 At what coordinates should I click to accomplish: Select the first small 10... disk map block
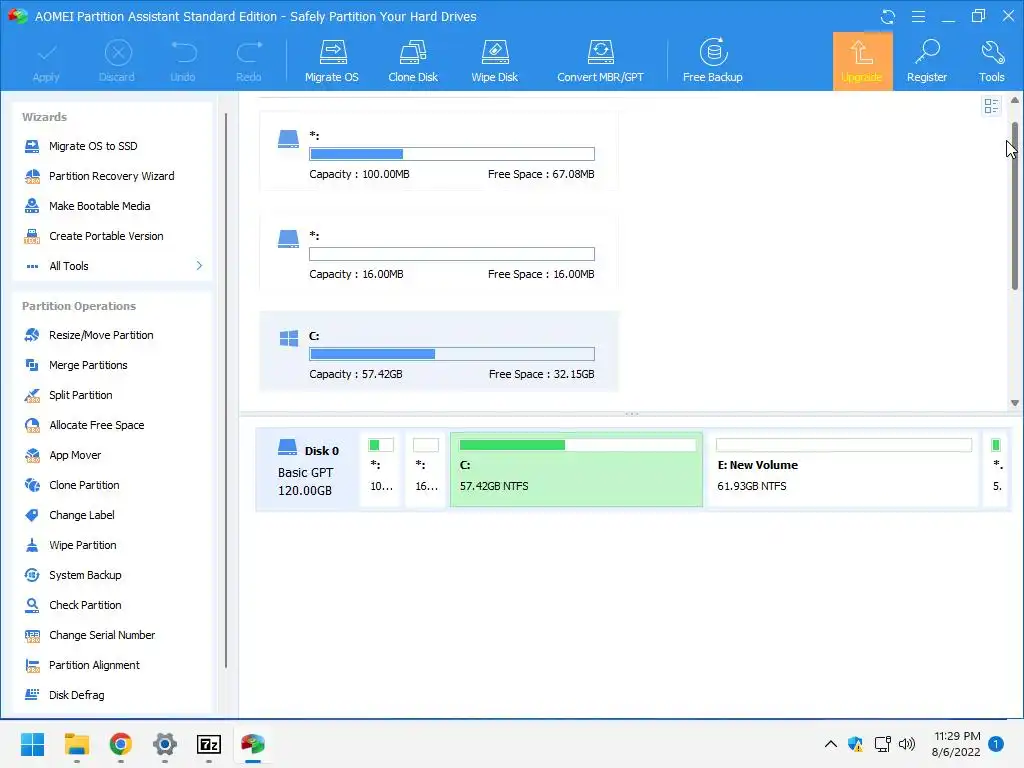pos(381,470)
